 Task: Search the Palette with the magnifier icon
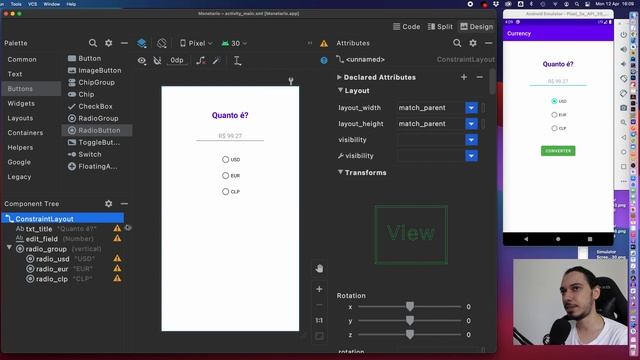coord(93,43)
